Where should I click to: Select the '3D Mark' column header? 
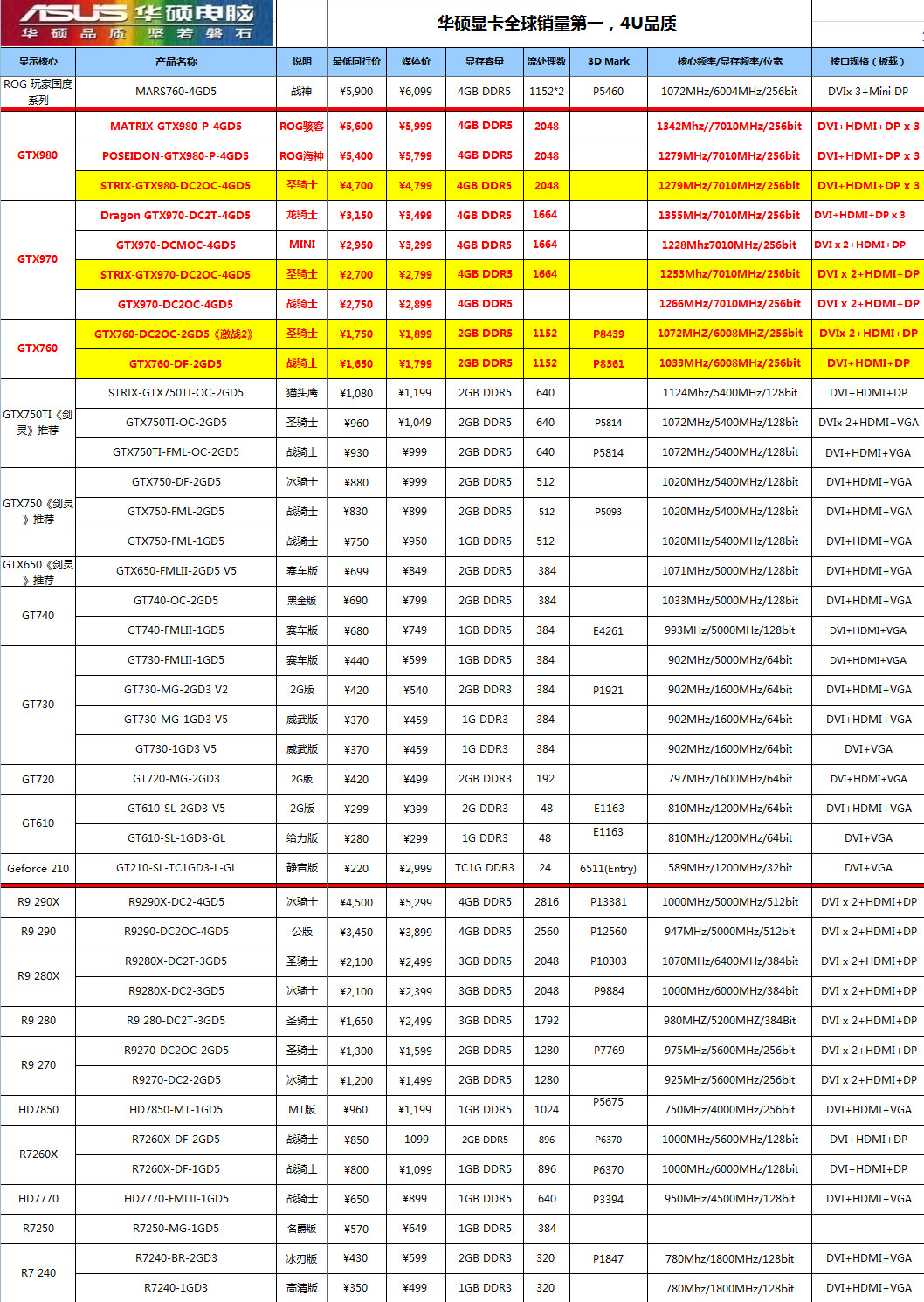(609, 61)
